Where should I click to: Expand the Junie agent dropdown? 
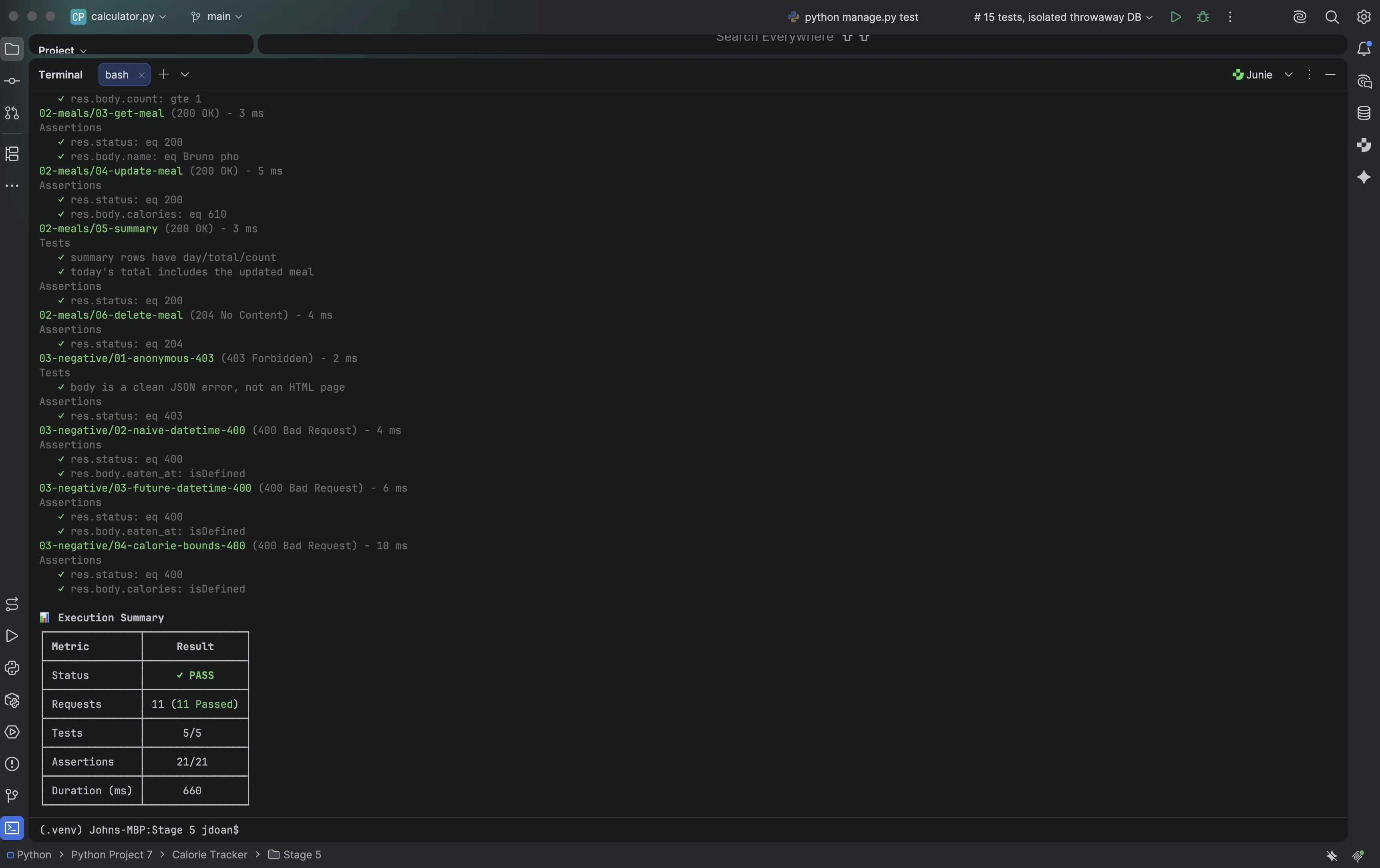(x=1288, y=74)
